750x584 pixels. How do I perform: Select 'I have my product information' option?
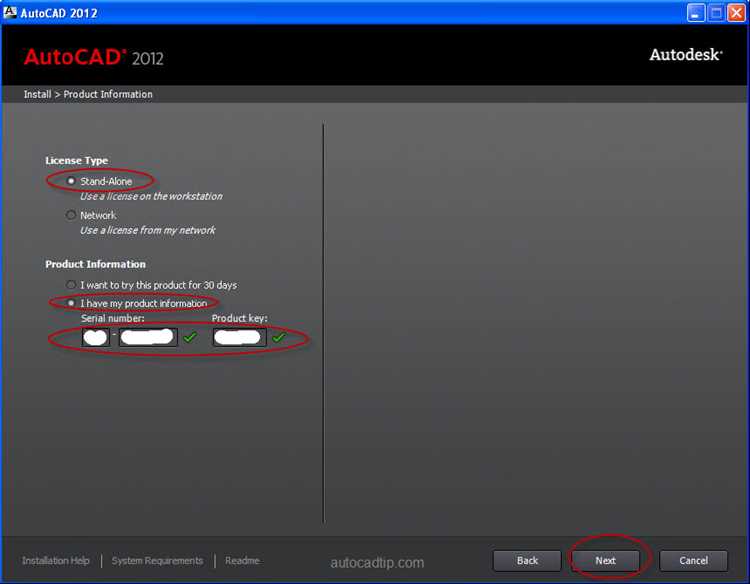[x=71, y=303]
